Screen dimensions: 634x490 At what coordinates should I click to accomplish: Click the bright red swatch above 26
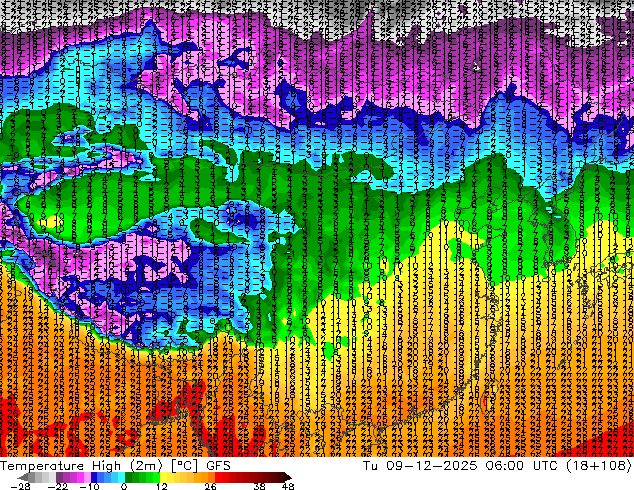click(x=218, y=477)
